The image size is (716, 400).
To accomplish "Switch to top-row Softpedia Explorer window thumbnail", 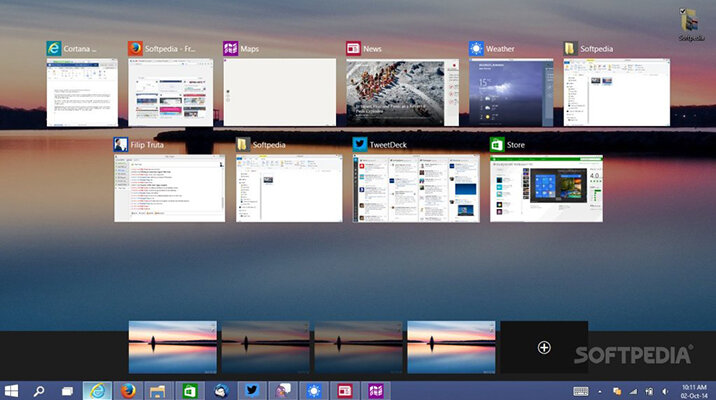I will click(617, 92).
